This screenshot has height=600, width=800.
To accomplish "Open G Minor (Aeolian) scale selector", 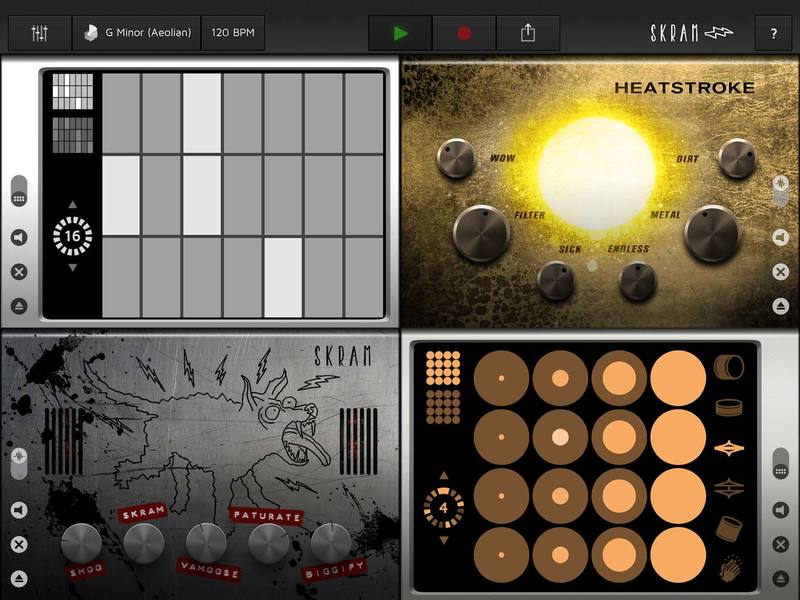I will [x=137, y=33].
